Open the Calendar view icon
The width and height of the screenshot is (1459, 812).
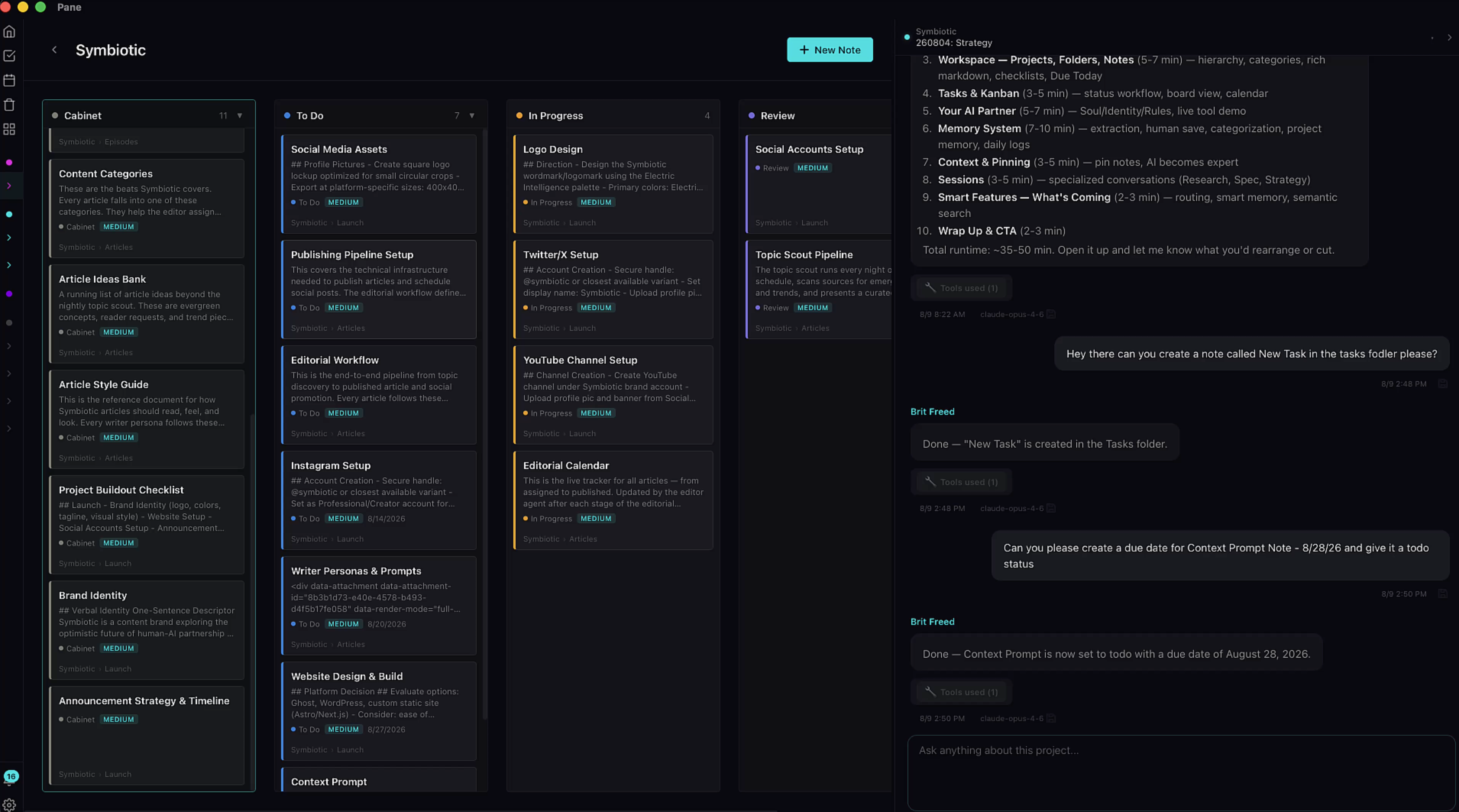[9, 80]
